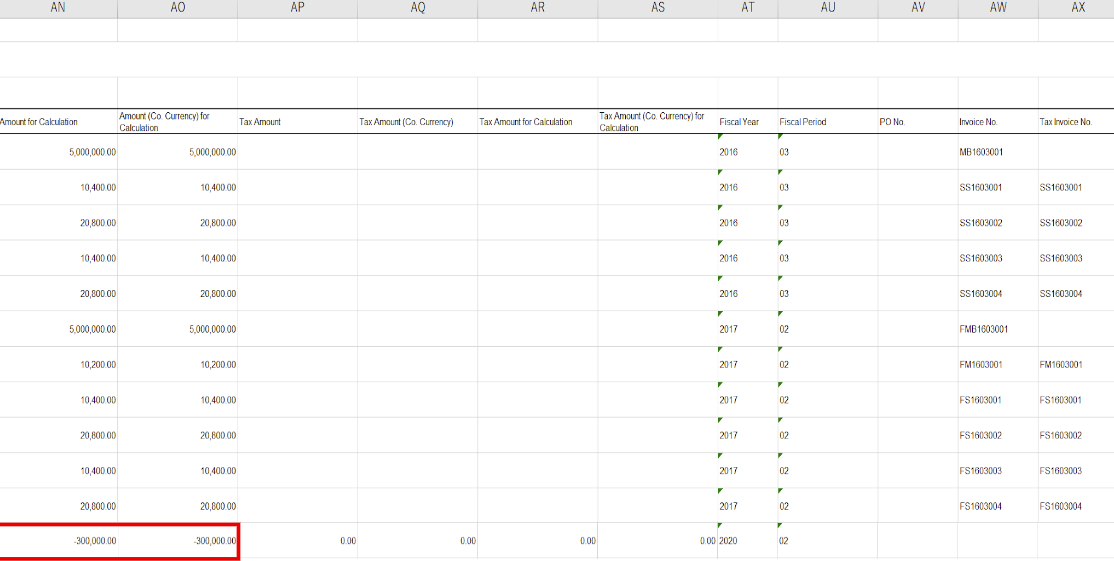Select FS1603001 in the Invoice No. column
Screen dimensions: 1114x561
tap(998, 400)
